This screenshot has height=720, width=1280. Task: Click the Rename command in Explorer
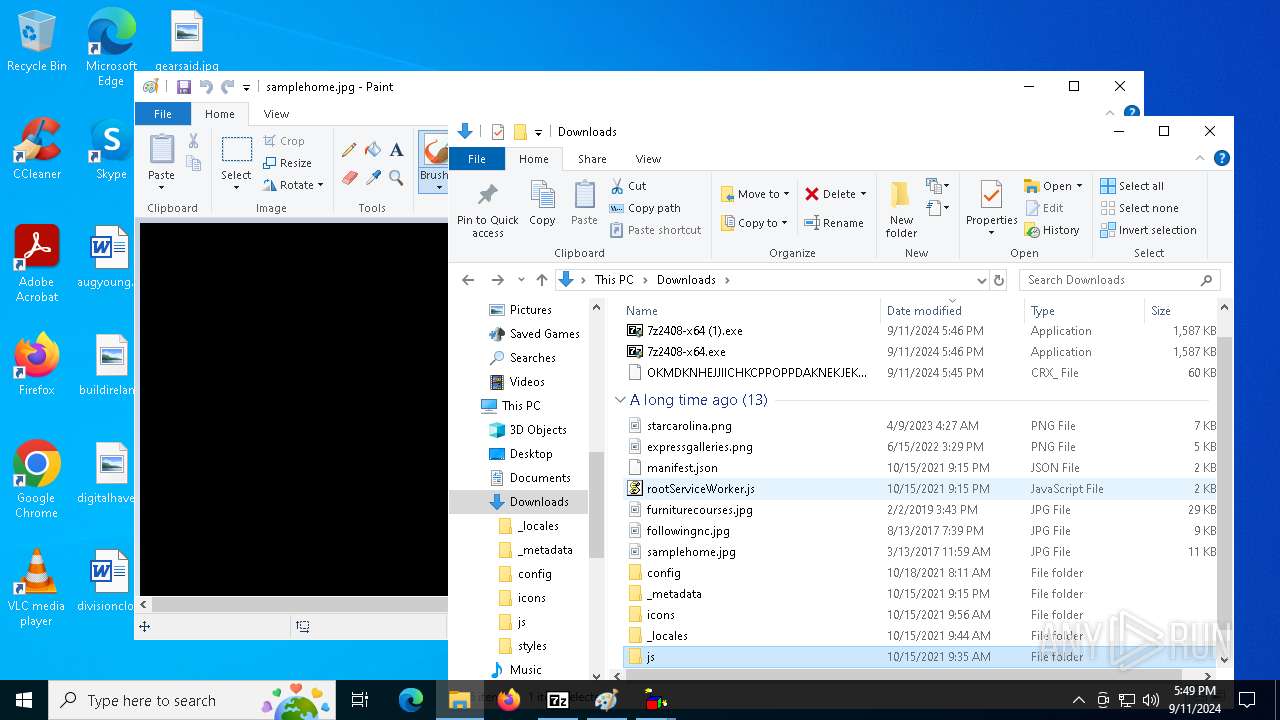[x=834, y=223]
